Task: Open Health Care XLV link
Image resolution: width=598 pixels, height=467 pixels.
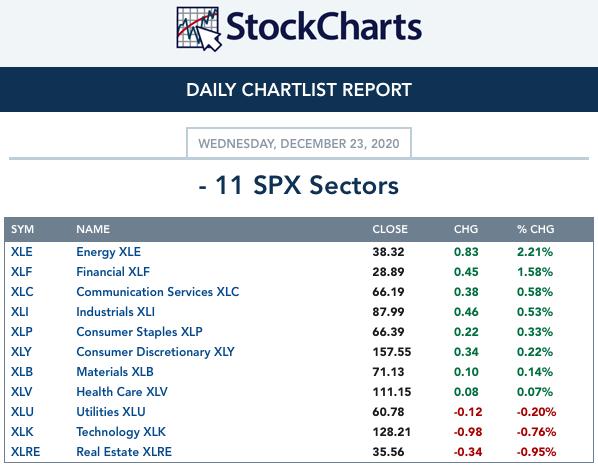Action: 122,392
